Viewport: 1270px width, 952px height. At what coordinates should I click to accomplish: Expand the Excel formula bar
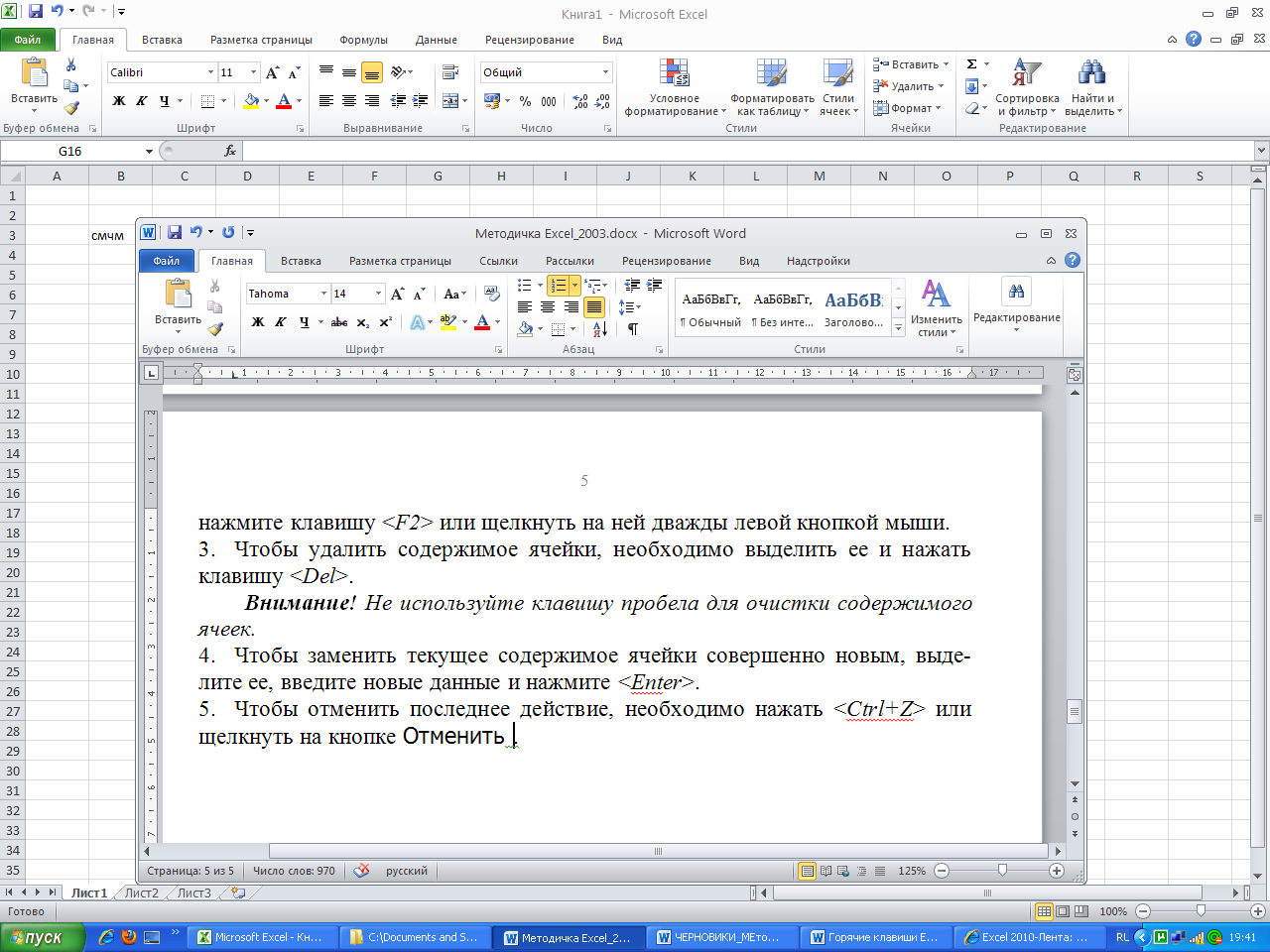(1261, 151)
